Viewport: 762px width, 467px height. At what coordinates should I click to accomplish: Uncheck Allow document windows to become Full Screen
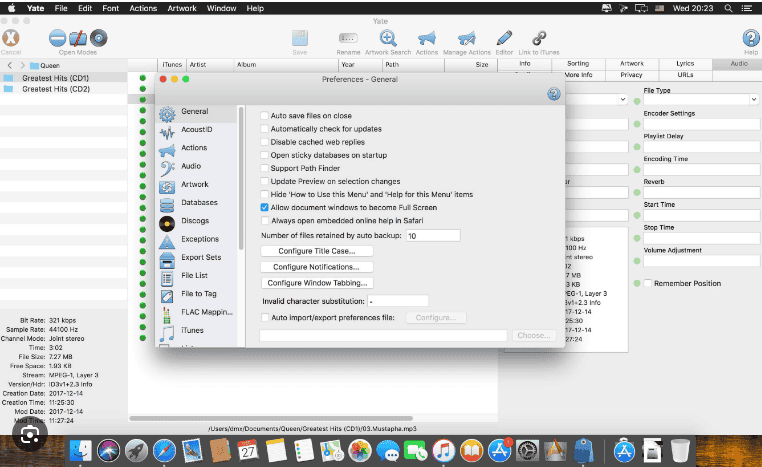point(264,208)
